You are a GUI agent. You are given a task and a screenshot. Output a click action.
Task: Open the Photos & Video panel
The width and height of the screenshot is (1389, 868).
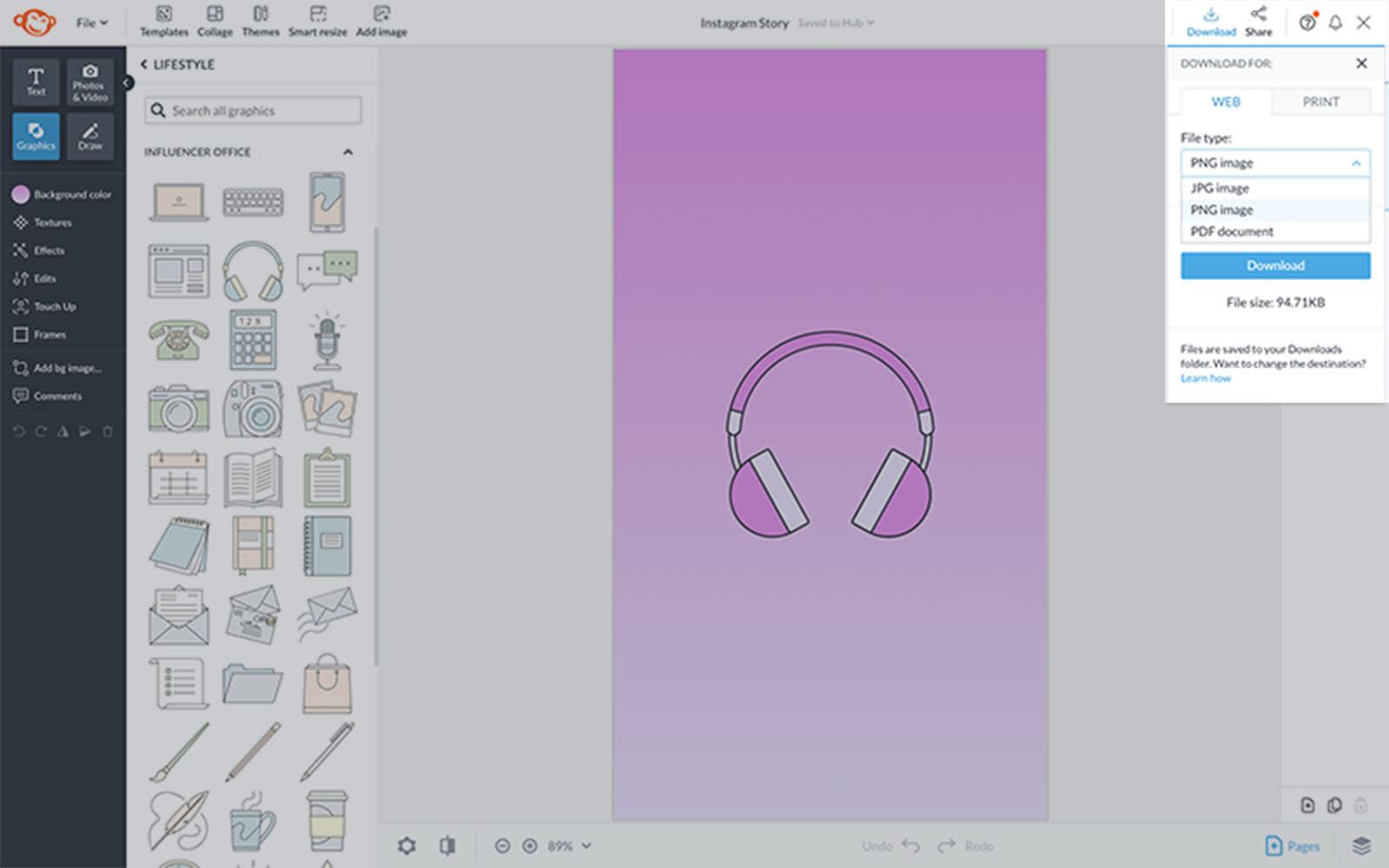(x=89, y=82)
